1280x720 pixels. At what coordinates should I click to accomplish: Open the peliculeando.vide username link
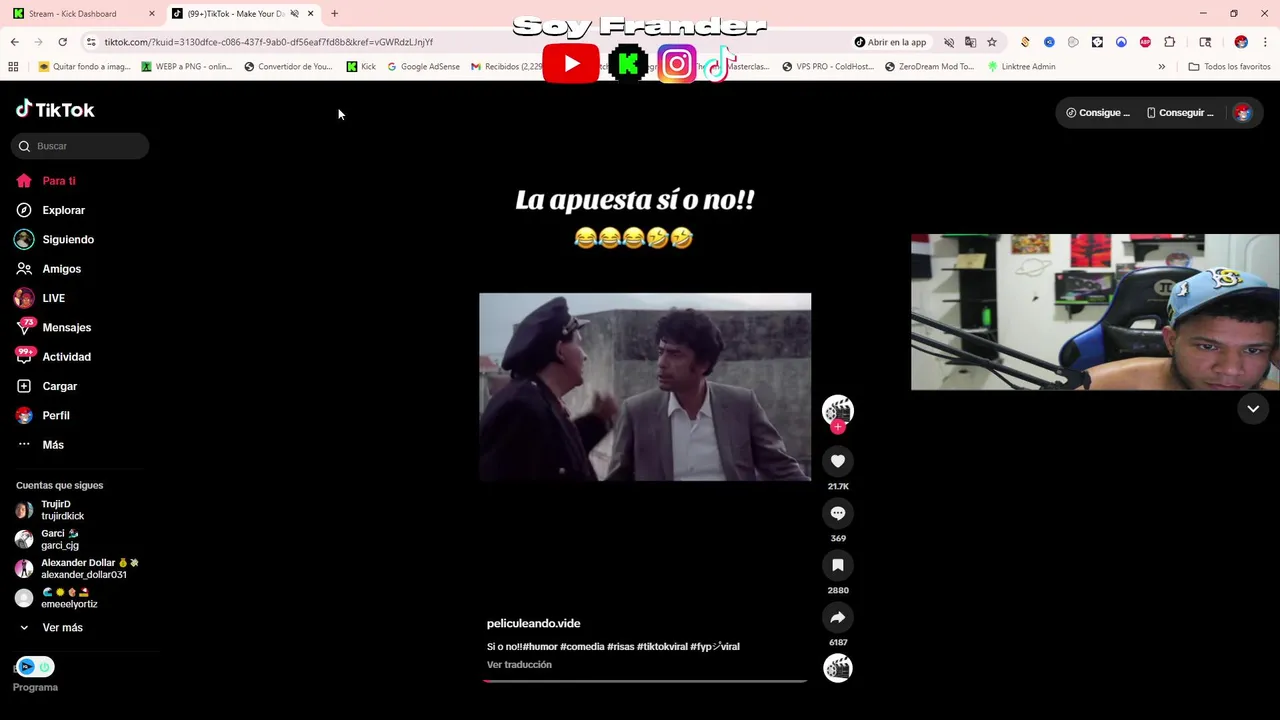(533, 623)
